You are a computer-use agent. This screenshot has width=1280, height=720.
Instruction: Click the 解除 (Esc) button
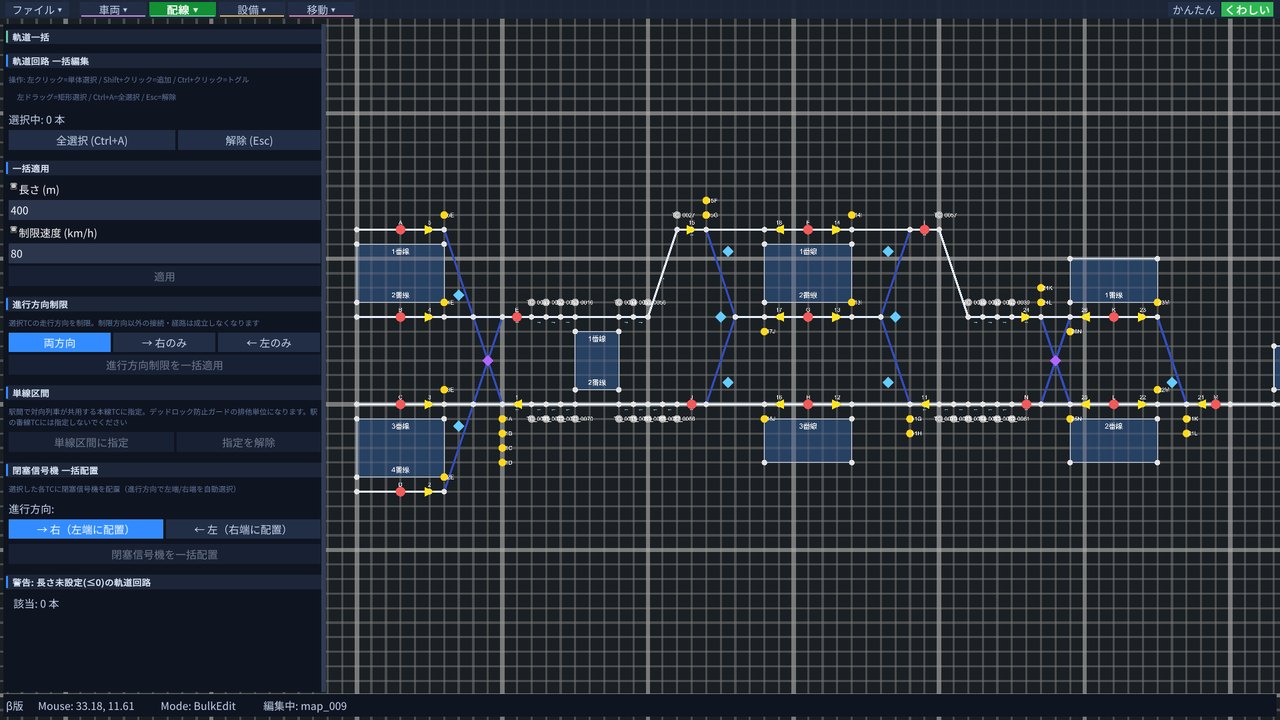click(249, 140)
